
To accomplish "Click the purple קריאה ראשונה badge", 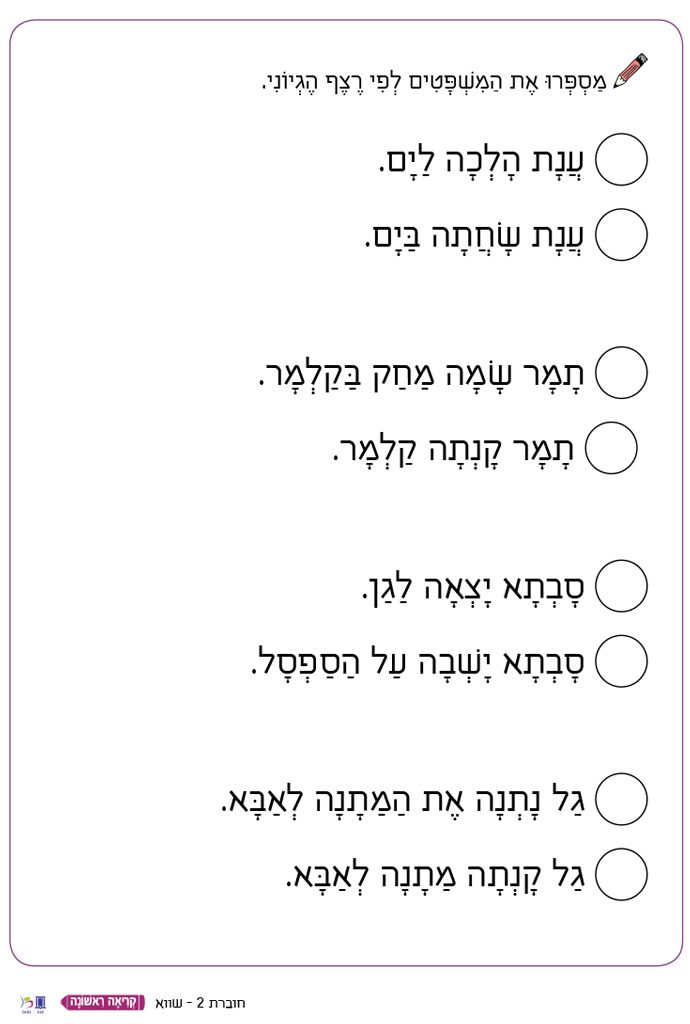I will (x=104, y=1001).
